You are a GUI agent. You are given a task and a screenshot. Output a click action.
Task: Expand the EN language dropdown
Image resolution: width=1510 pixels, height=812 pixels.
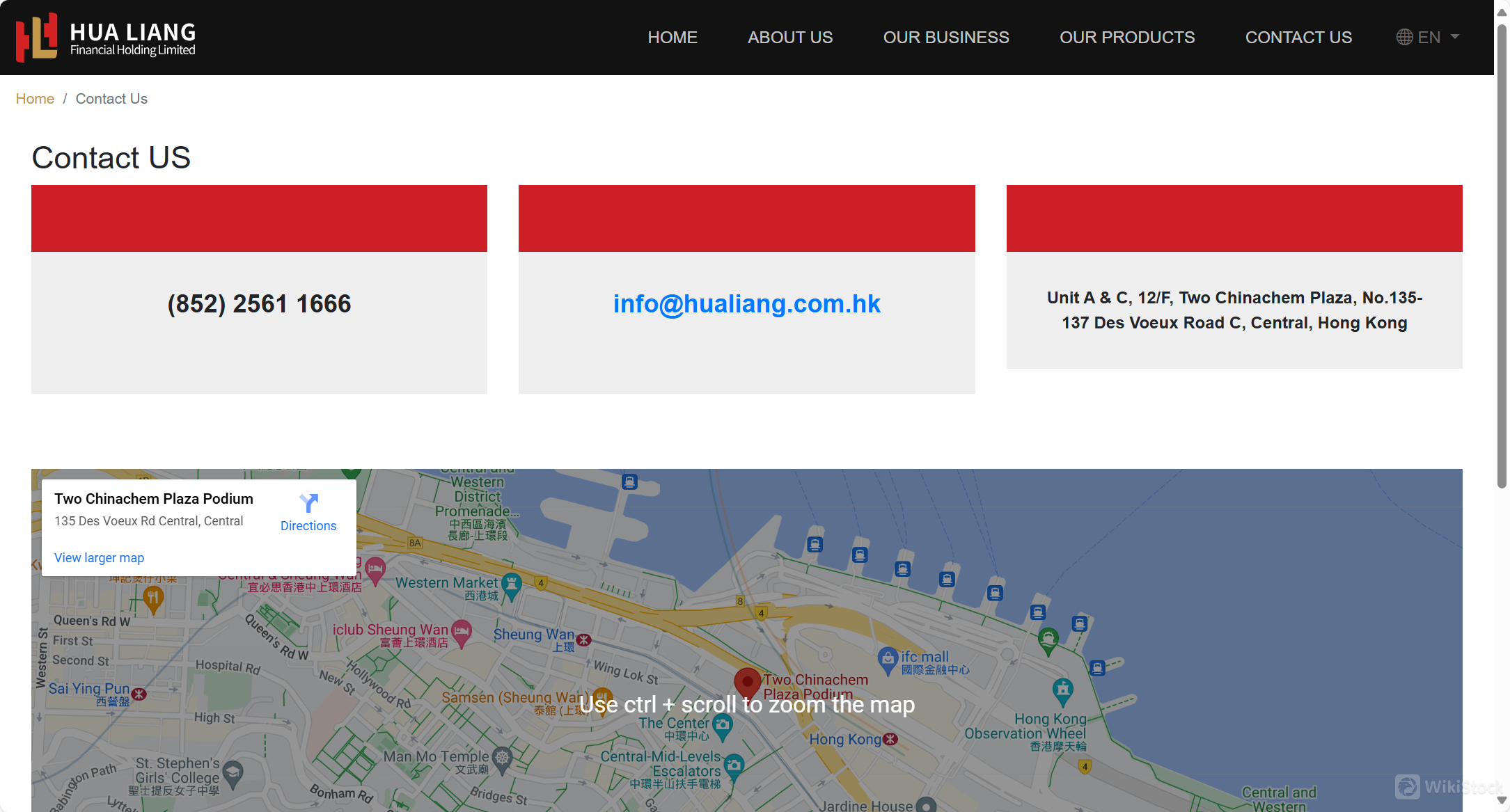pyautogui.click(x=1454, y=37)
